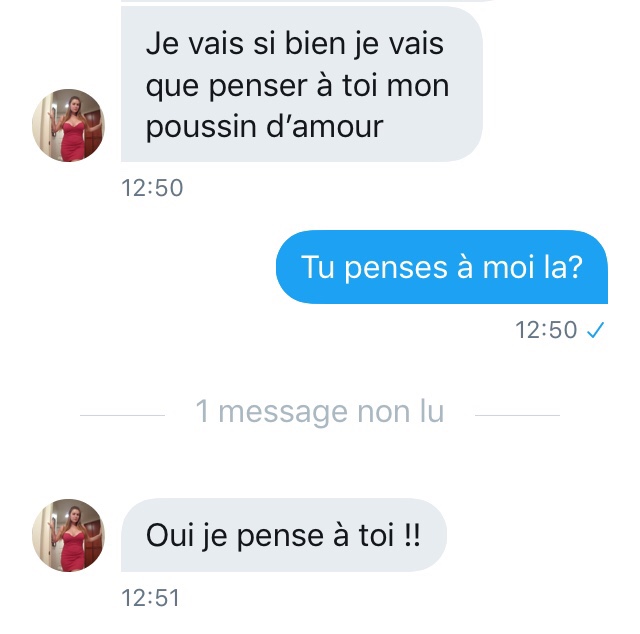Viewport: 640px width, 634px height.
Task: Click the partially visible bubble at the top edge
Action: click(306, 1)
